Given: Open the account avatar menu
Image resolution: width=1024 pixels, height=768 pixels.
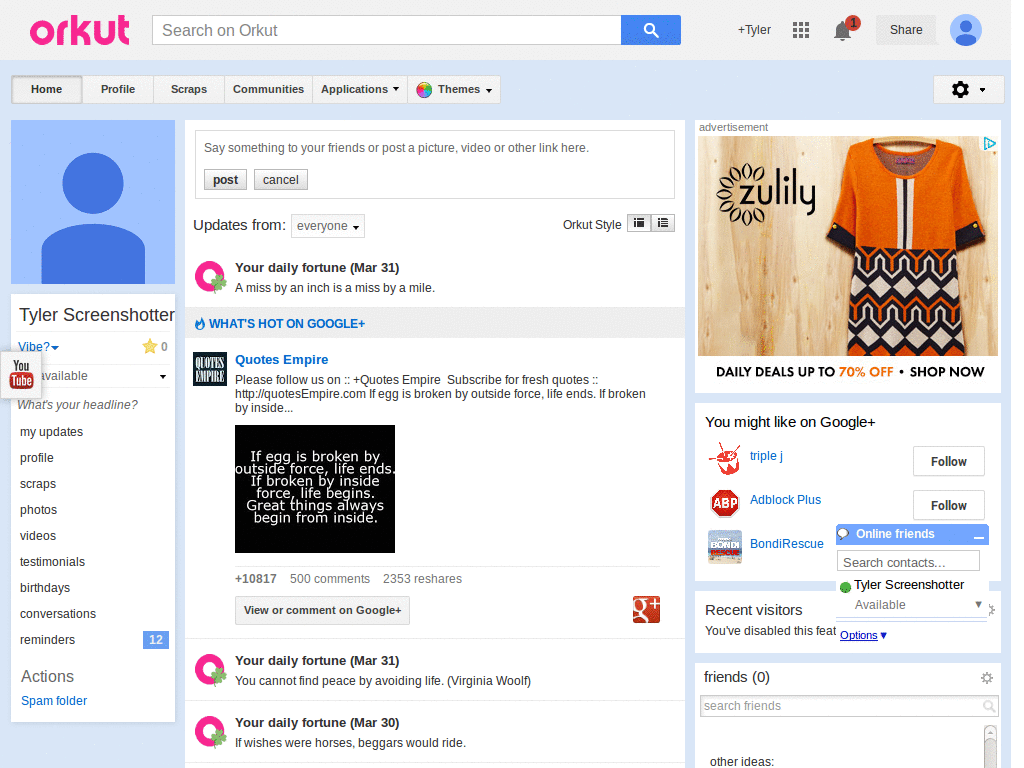Looking at the screenshot, I should point(965,30).
